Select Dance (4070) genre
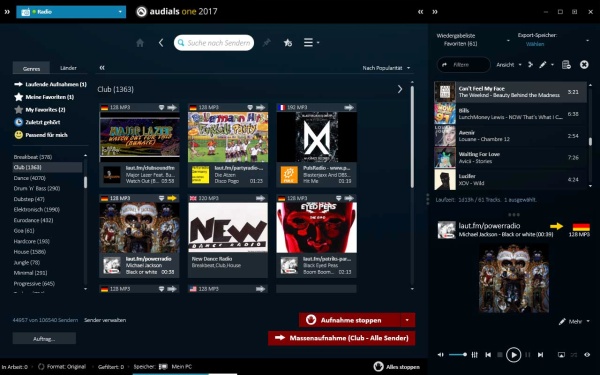This screenshot has height=375, width=600. click(29, 178)
